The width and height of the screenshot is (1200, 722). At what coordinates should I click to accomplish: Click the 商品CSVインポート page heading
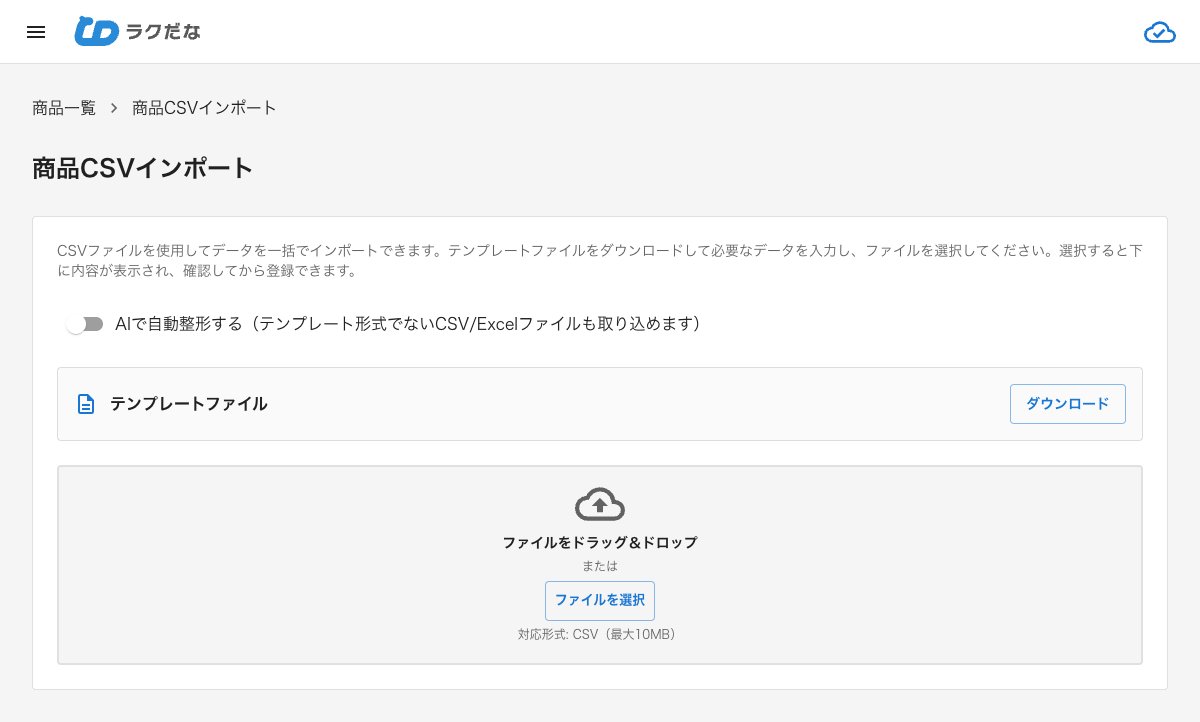pos(143,169)
